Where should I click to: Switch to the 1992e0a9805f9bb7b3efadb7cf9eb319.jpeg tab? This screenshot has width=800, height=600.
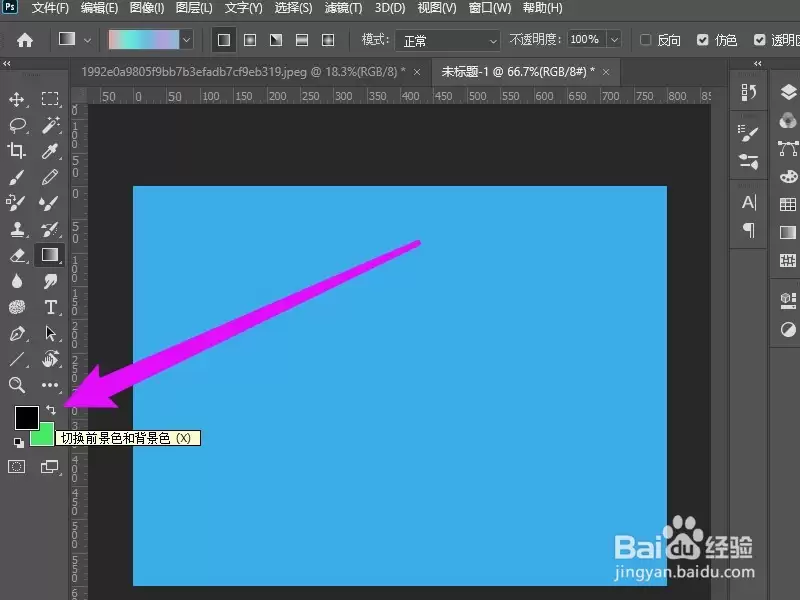243,72
